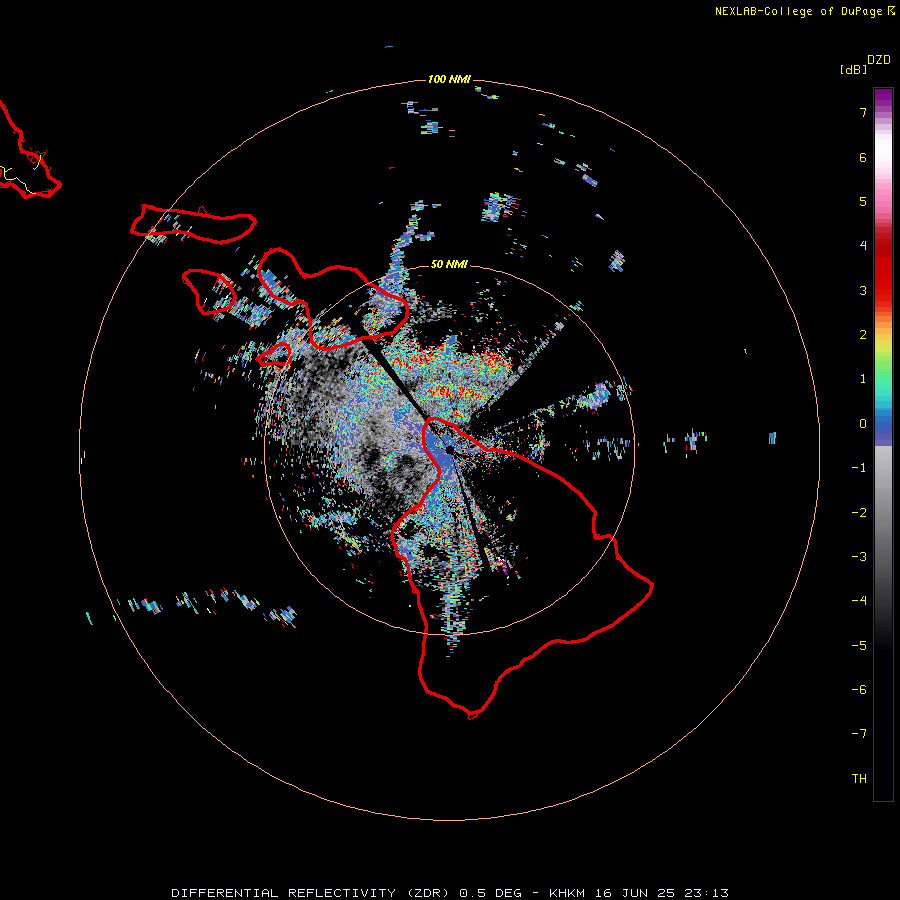Image resolution: width=900 pixels, height=900 pixels.
Task: Click the 6 value on the color scale
Action: point(863,157)
